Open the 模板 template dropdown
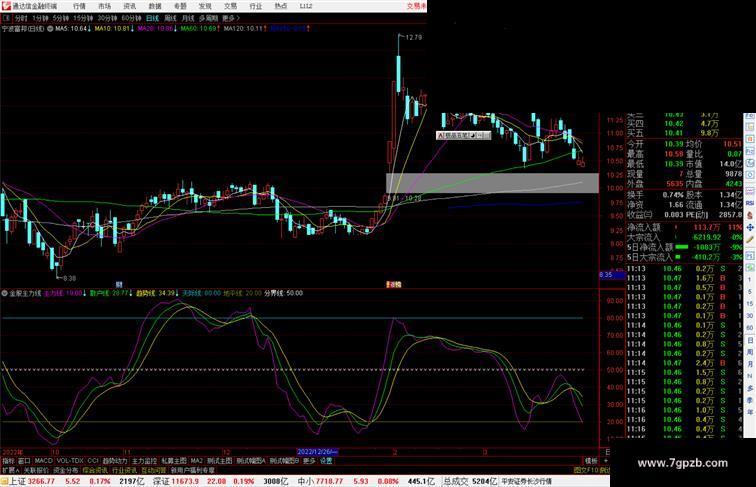756x487 pixels. [x=592, y=461]
